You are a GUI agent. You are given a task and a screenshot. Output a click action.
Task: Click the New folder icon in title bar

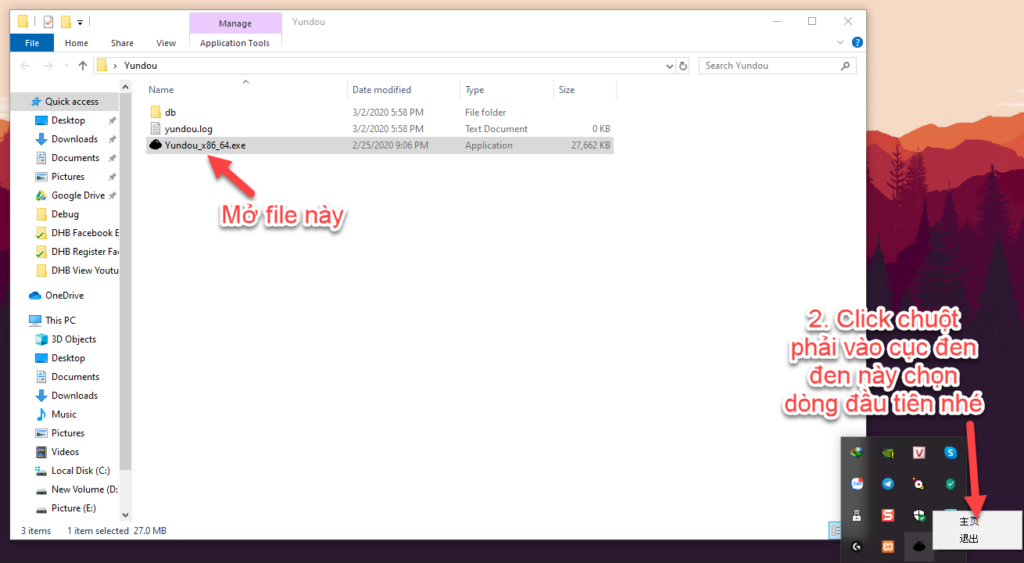click(65, 22)
